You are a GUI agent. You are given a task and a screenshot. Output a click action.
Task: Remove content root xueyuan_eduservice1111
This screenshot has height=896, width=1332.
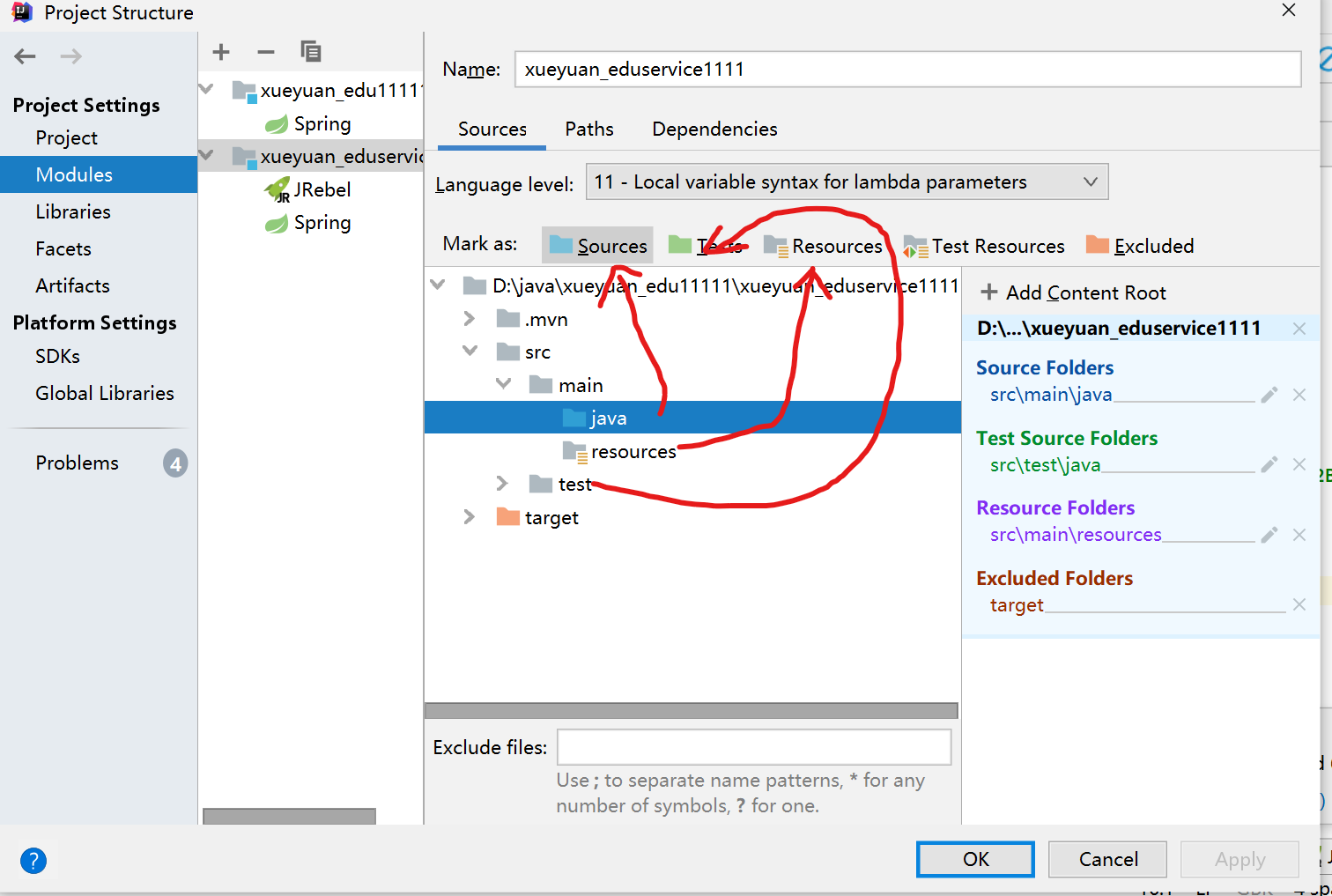click(1299, 329)
